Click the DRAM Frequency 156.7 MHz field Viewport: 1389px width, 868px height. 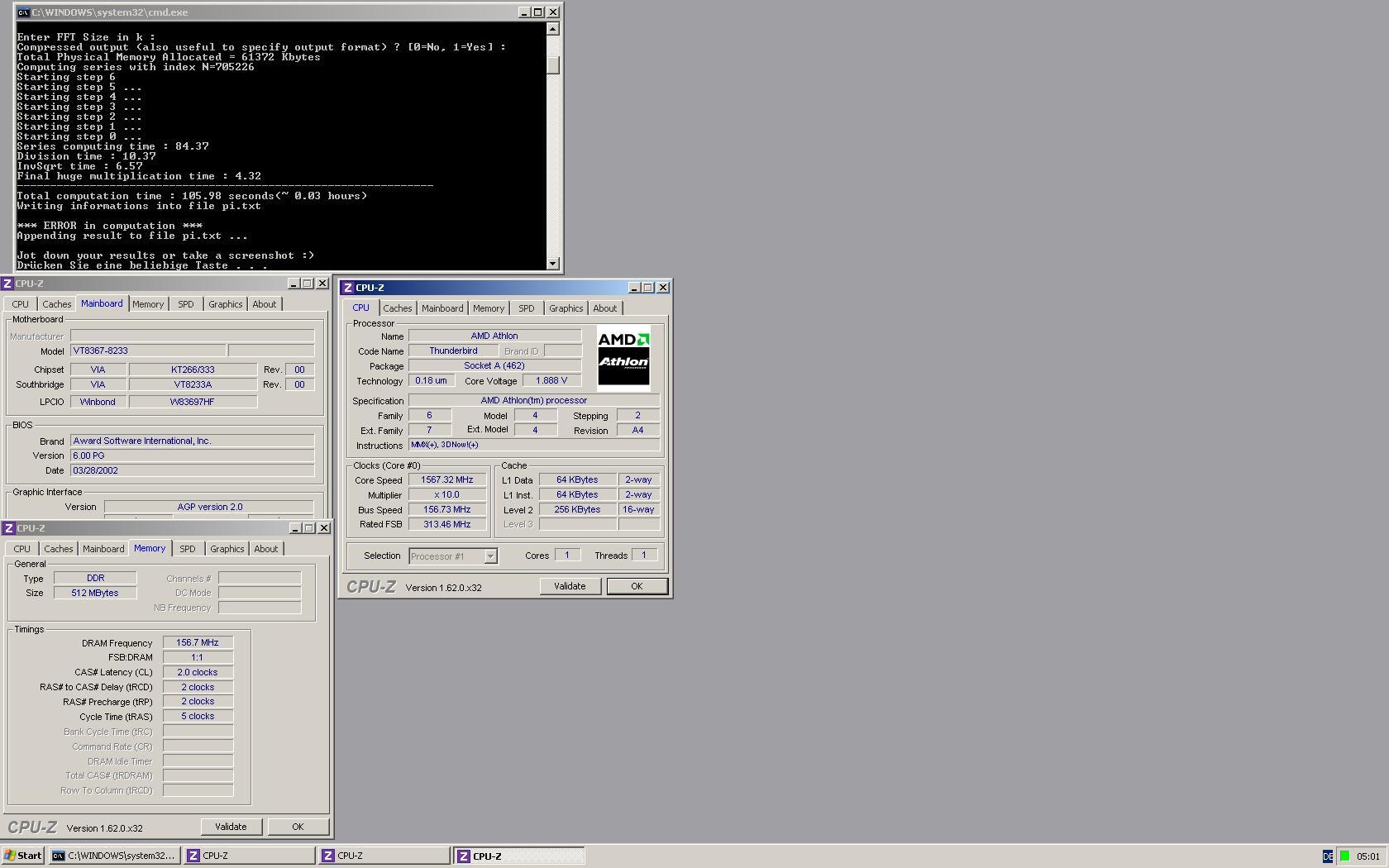point(198,642)
